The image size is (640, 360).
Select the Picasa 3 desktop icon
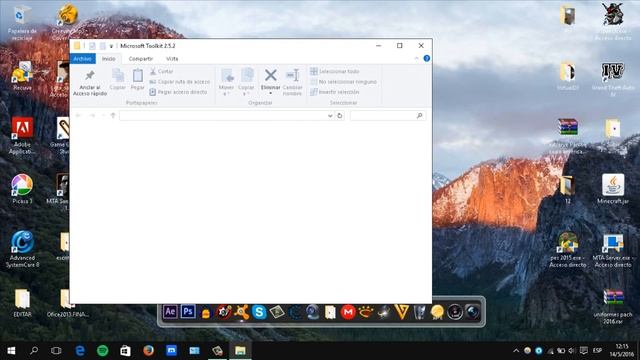click(x=22, y=189)
